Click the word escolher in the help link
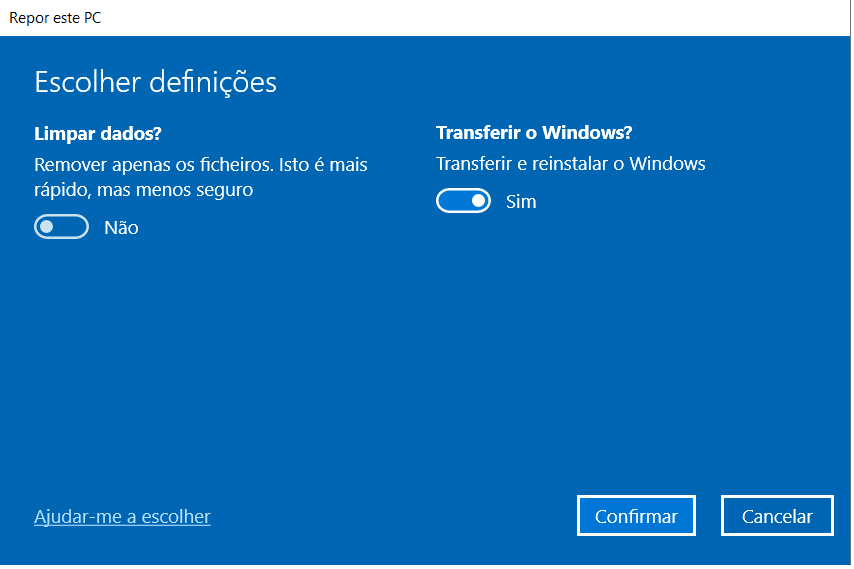Screen dimensions: 854x569 coord(175,516)
